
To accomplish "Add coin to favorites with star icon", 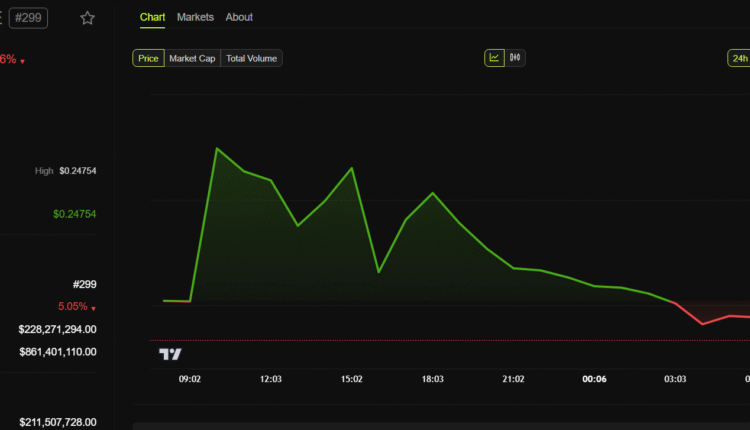I will point(88,18).
